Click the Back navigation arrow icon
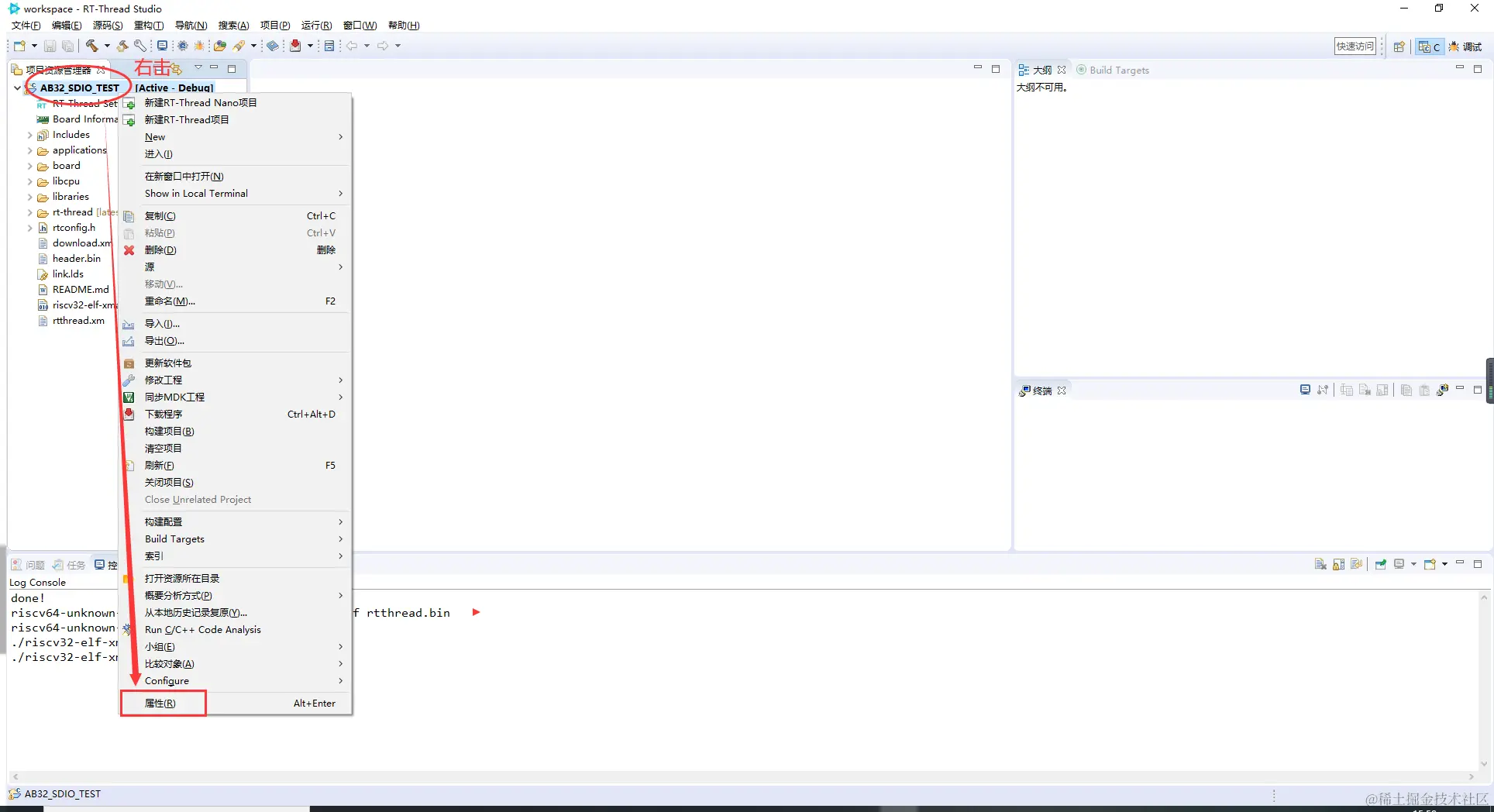The height and width of the screenshot is (812, 1494). pos(352,46)
